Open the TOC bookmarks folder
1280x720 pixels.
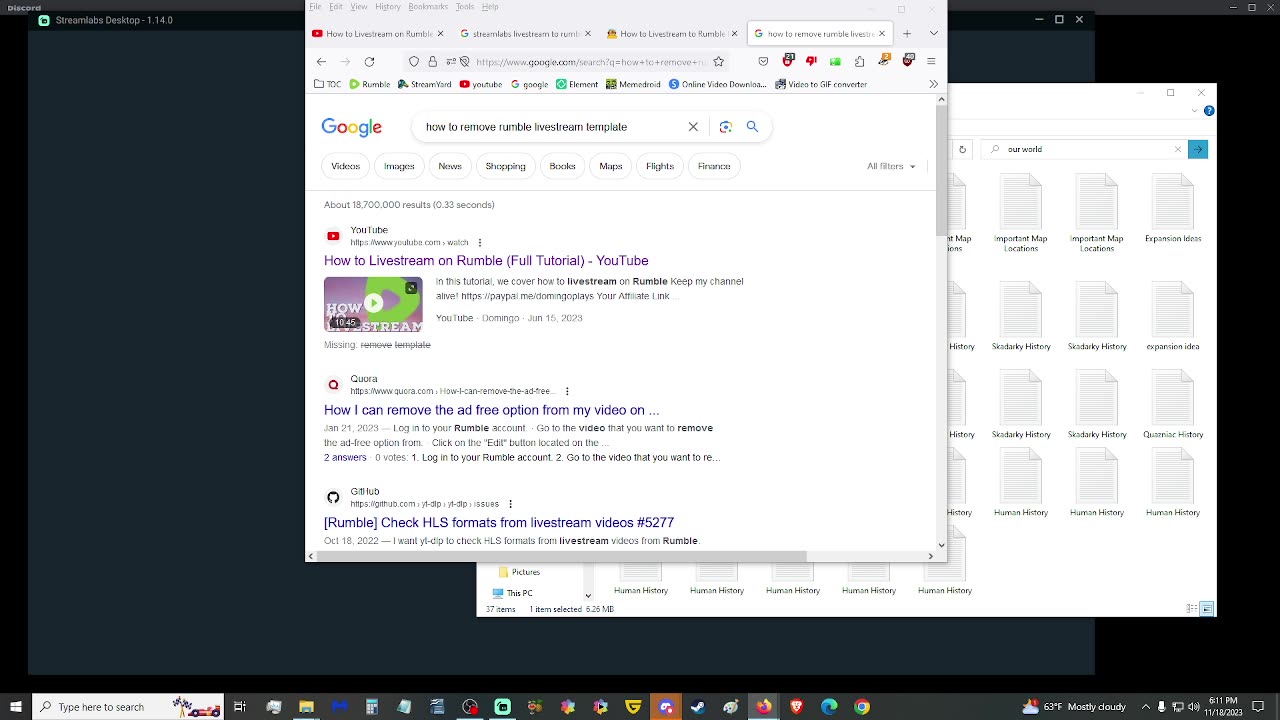[x=328, y=84]
